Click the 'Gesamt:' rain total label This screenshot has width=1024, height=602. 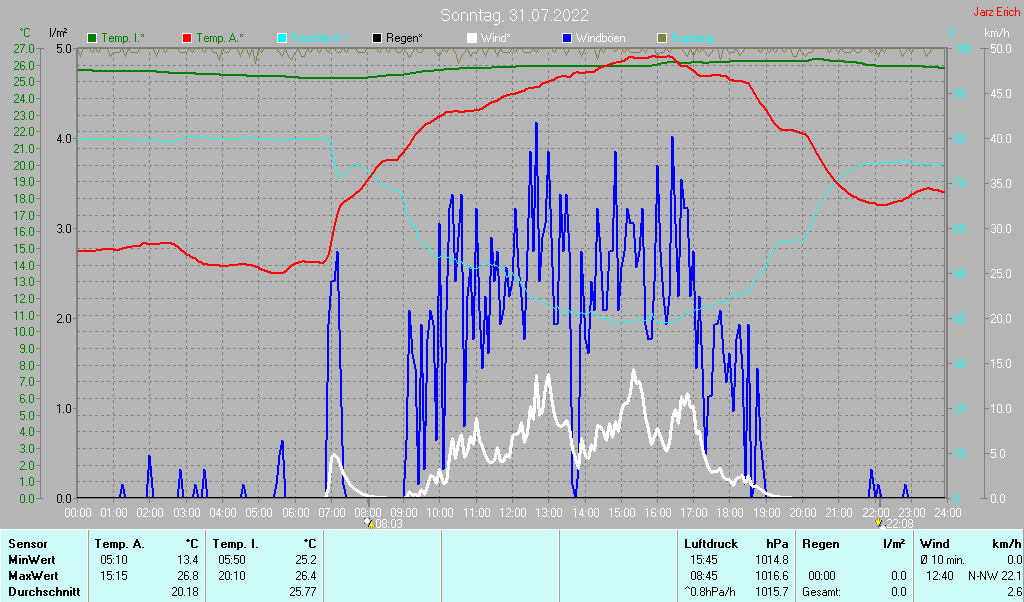(822, 592)
